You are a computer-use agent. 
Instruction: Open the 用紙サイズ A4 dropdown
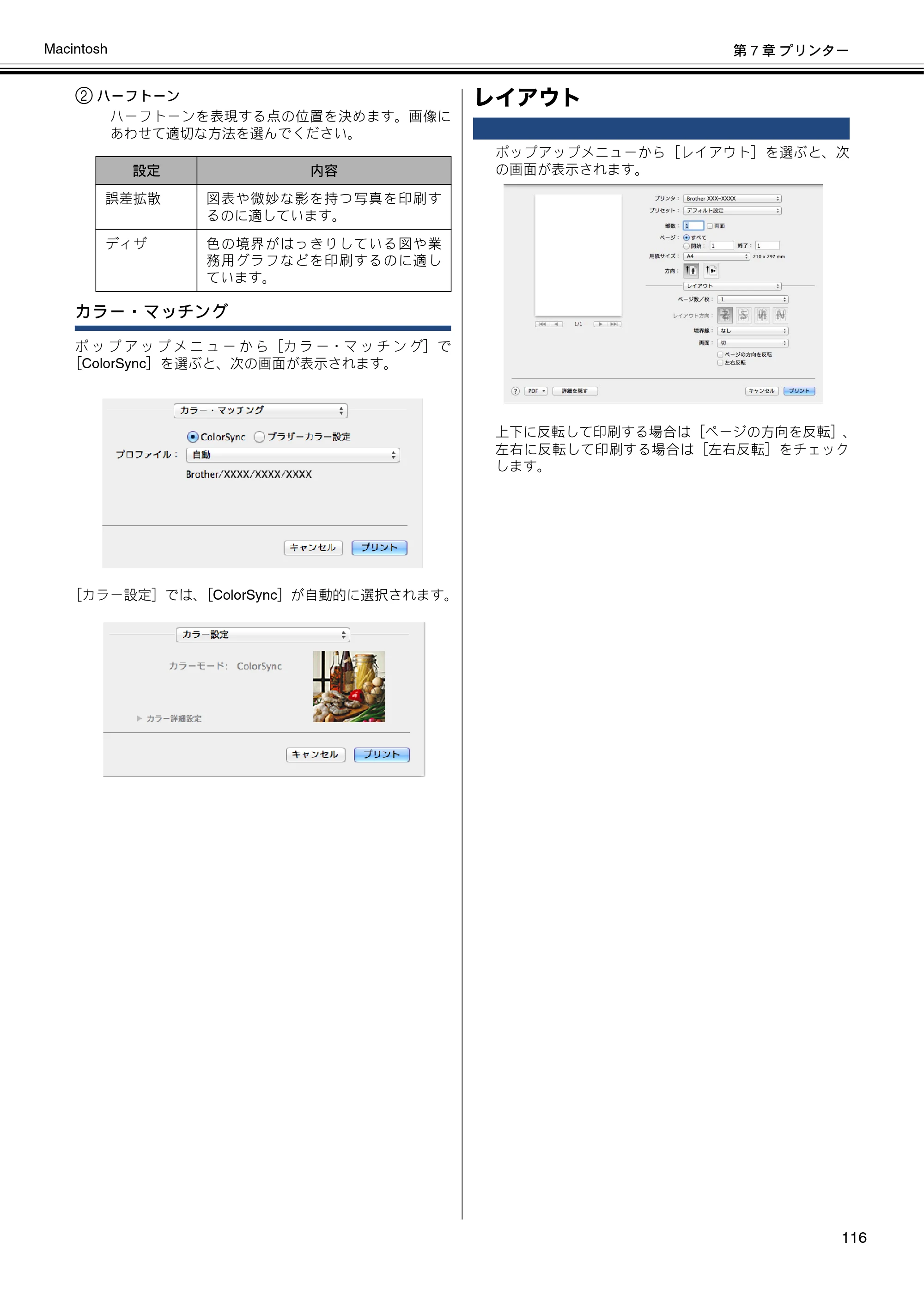point(716,256)
